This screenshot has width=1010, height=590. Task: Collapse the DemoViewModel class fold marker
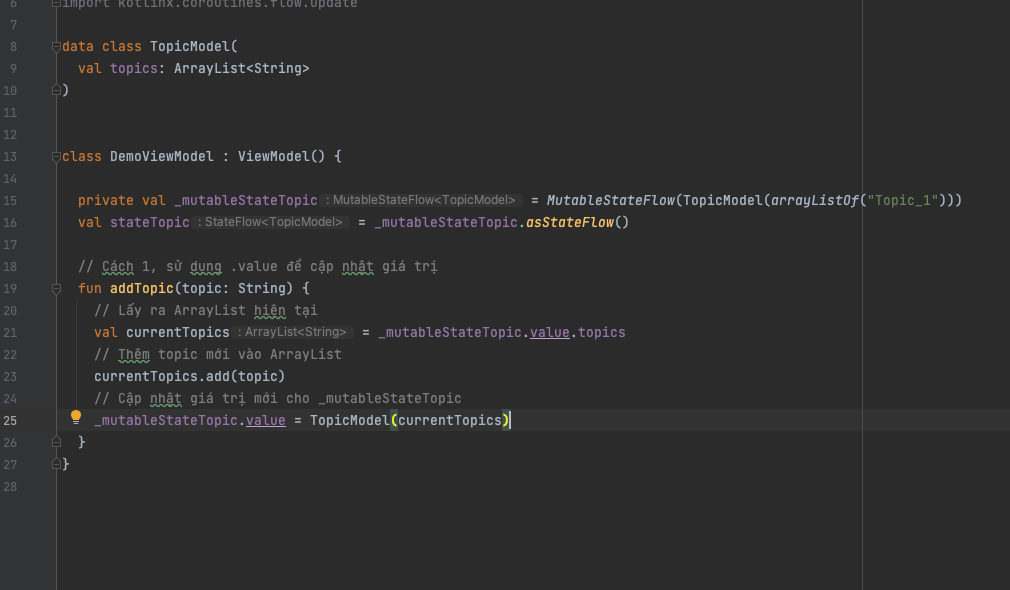point(57,157)
